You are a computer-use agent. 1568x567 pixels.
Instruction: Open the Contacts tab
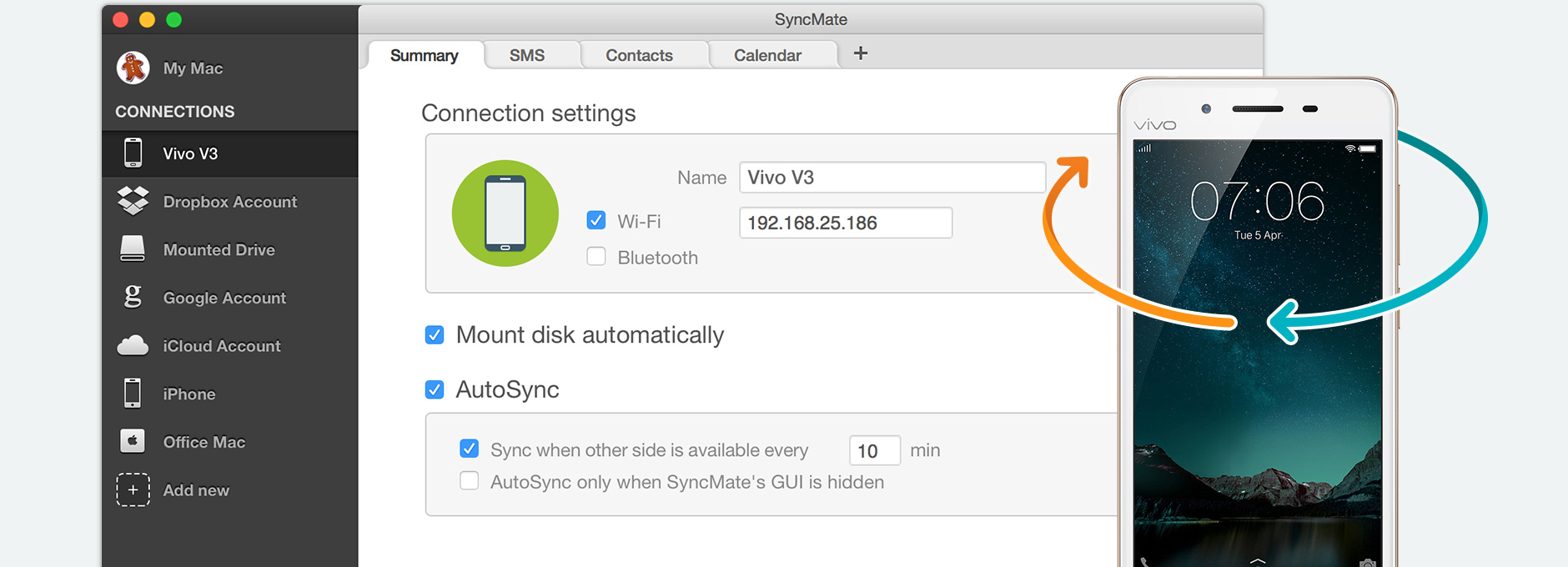(x=639, y=55)
